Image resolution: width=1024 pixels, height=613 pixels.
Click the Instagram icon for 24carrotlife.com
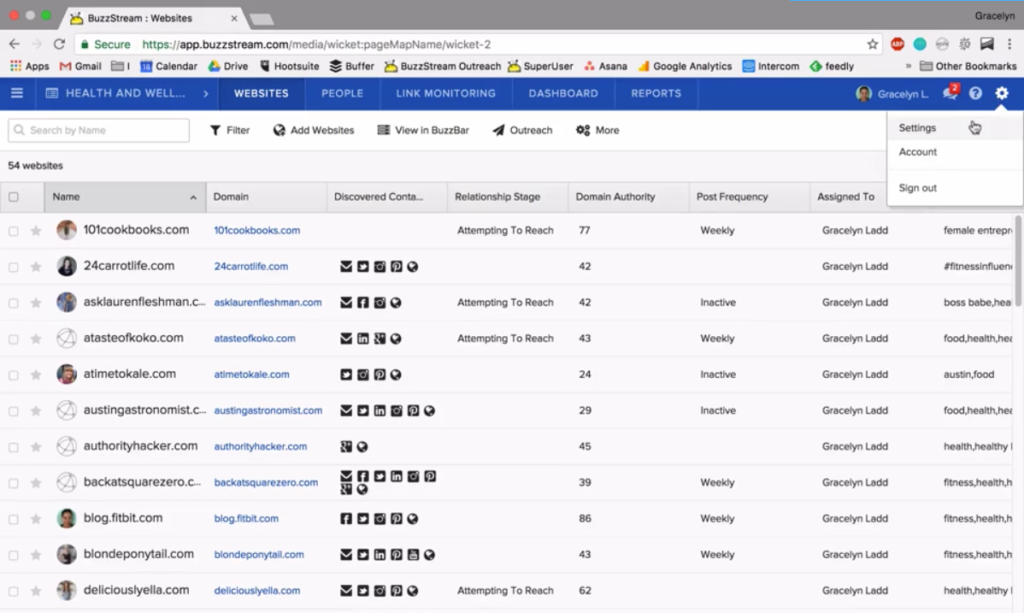[x=379, y=266]
